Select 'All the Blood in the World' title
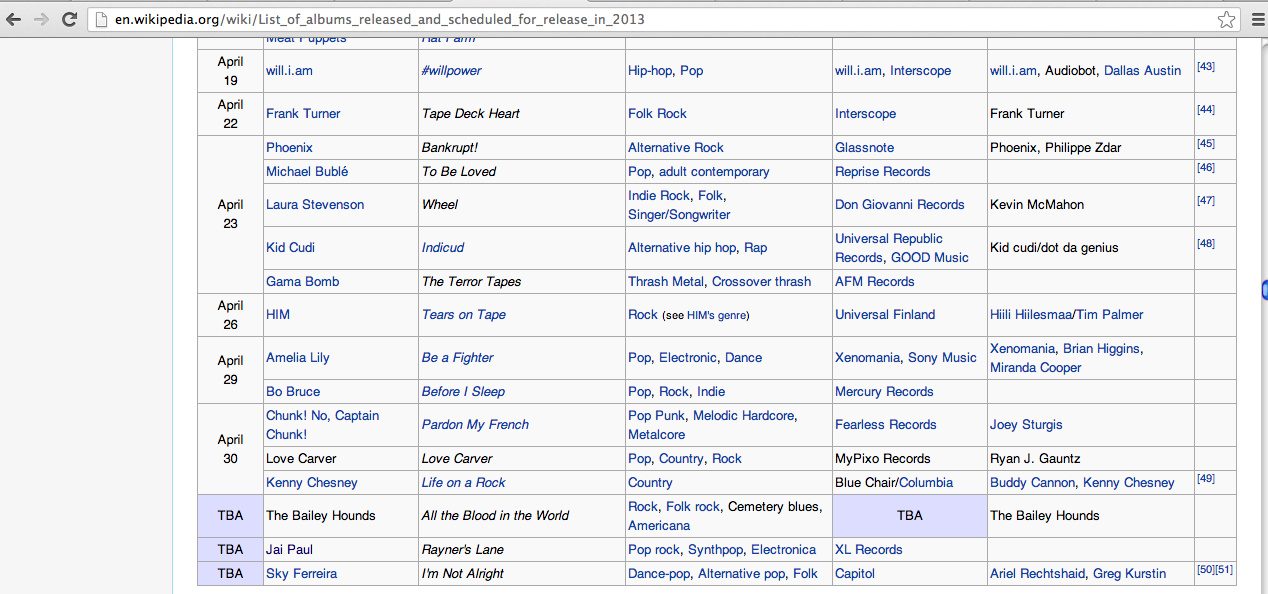1268x594 pixels. coord(496,516)
